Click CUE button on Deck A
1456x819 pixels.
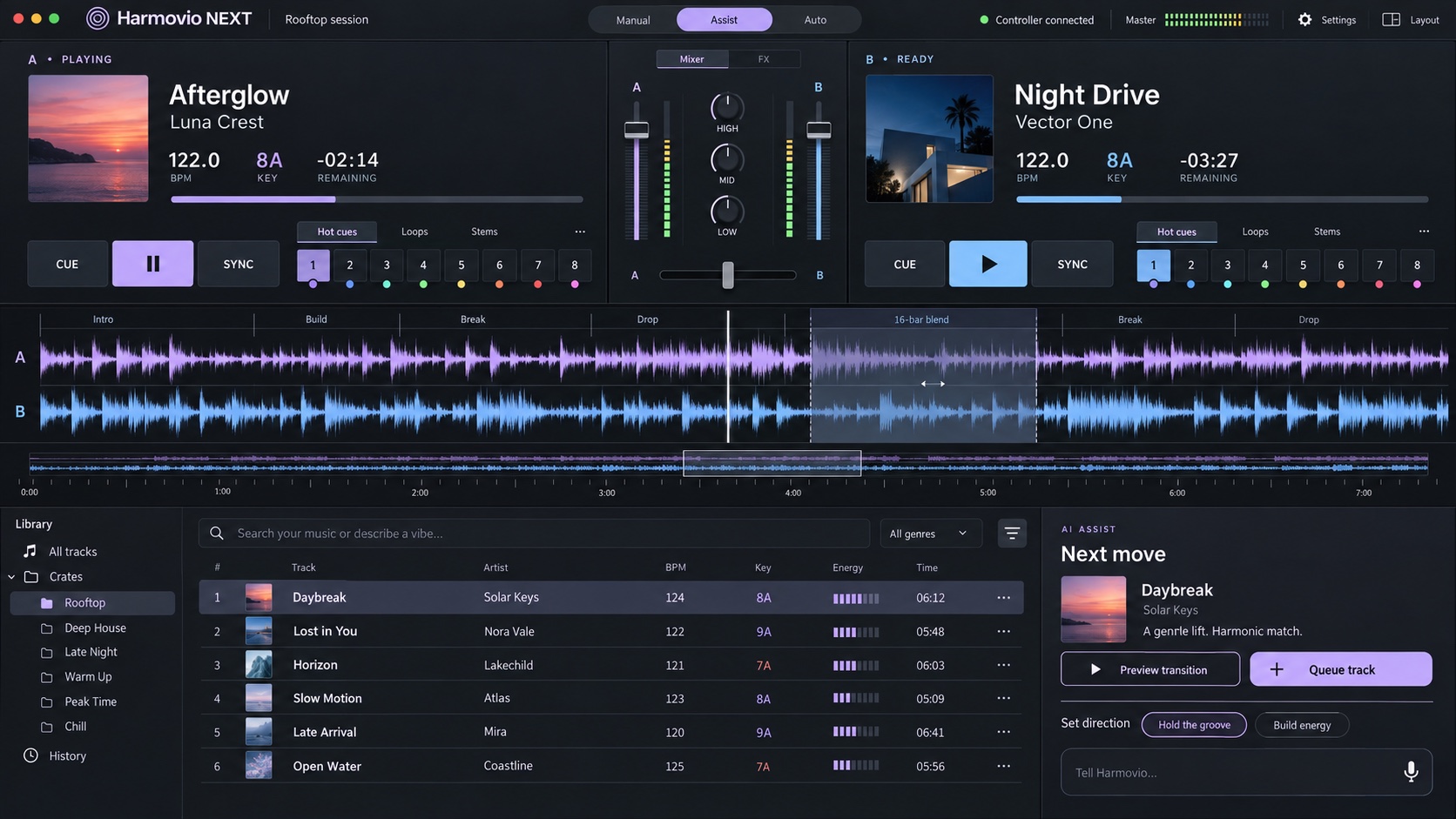[67, 264]
